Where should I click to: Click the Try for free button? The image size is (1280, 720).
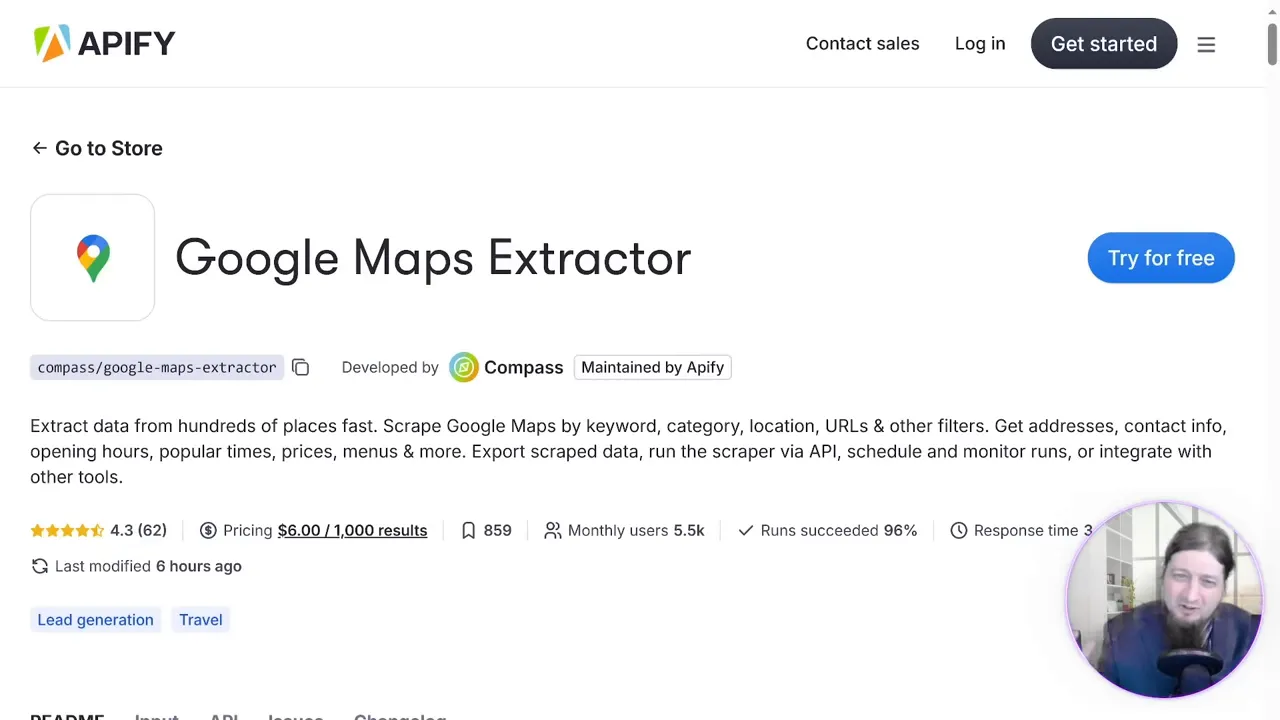[1161, 258]
